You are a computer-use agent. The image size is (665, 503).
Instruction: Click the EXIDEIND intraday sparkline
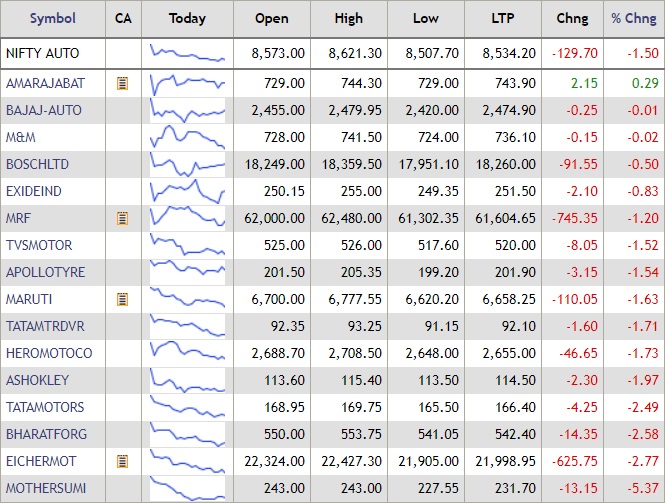[187, 191]
